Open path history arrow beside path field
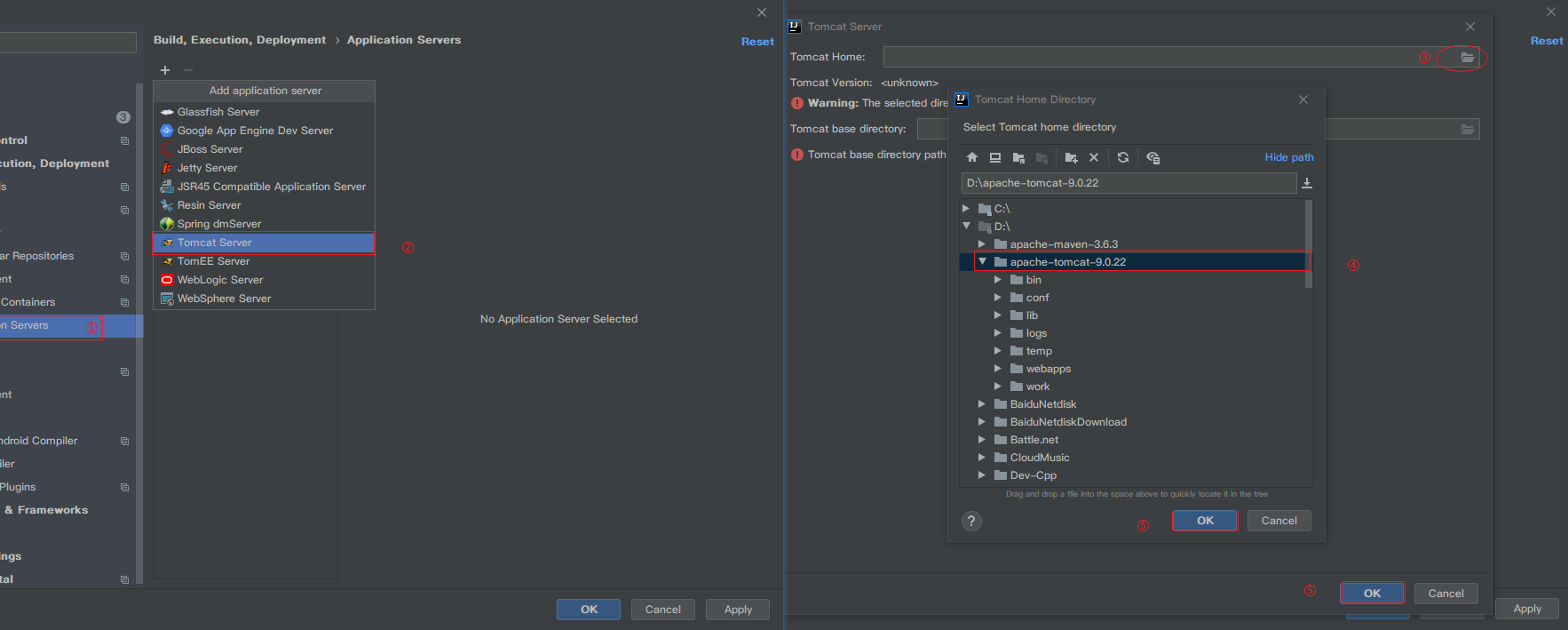Viewport: 1568px width, 630px height. (1307, 183)
